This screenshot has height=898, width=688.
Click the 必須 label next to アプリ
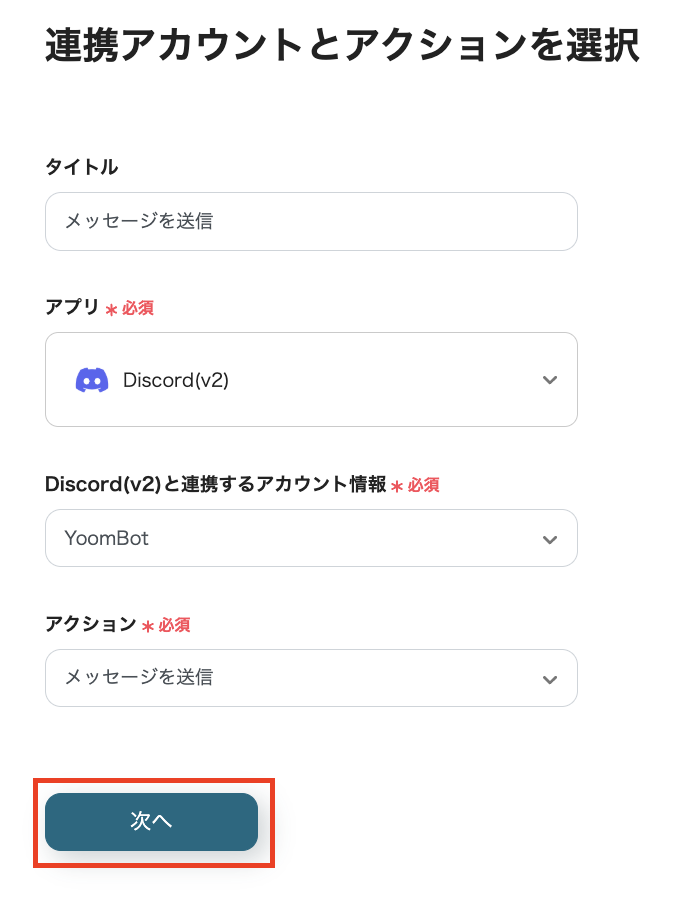(x=135, y=308)
